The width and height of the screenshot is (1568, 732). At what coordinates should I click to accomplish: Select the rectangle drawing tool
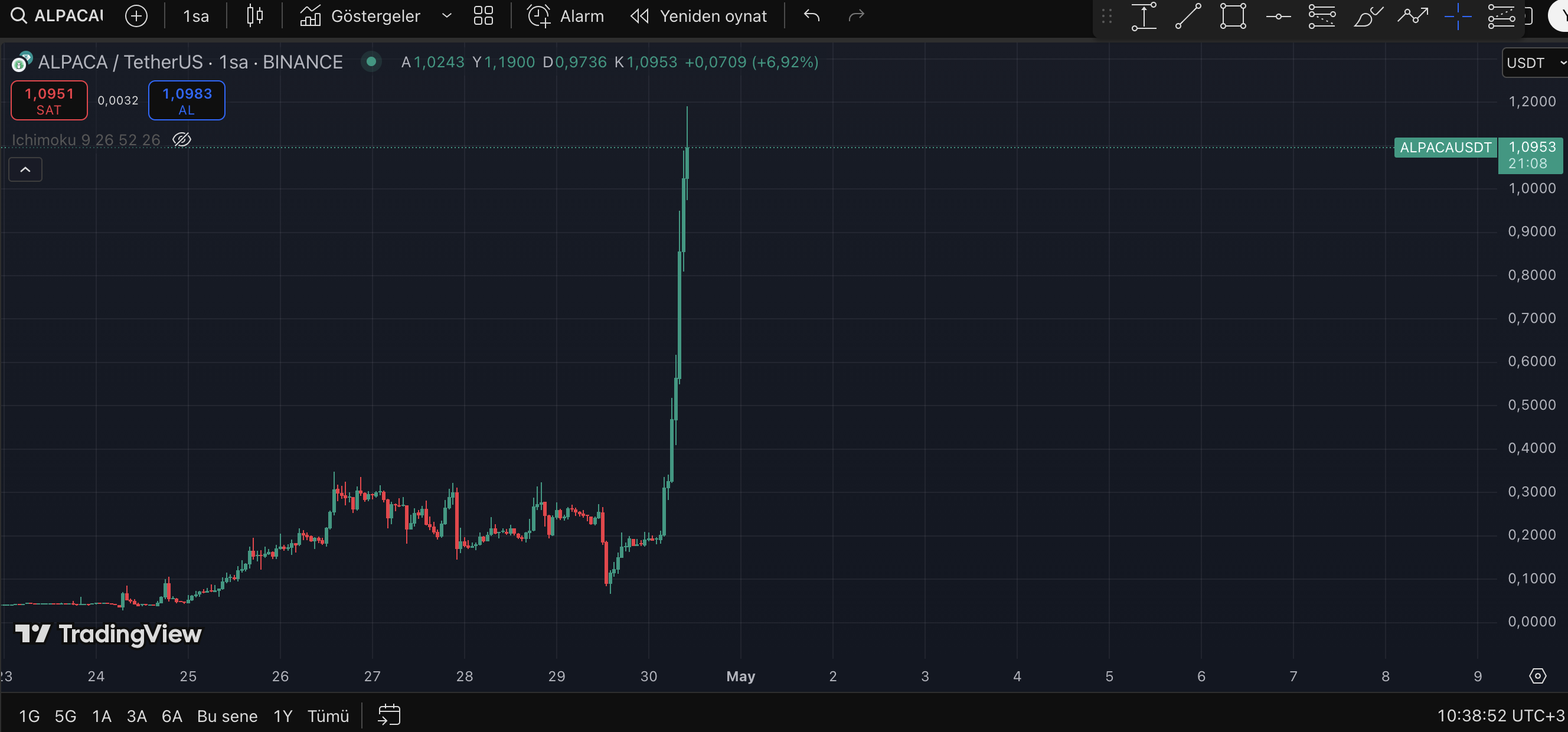1233,17
